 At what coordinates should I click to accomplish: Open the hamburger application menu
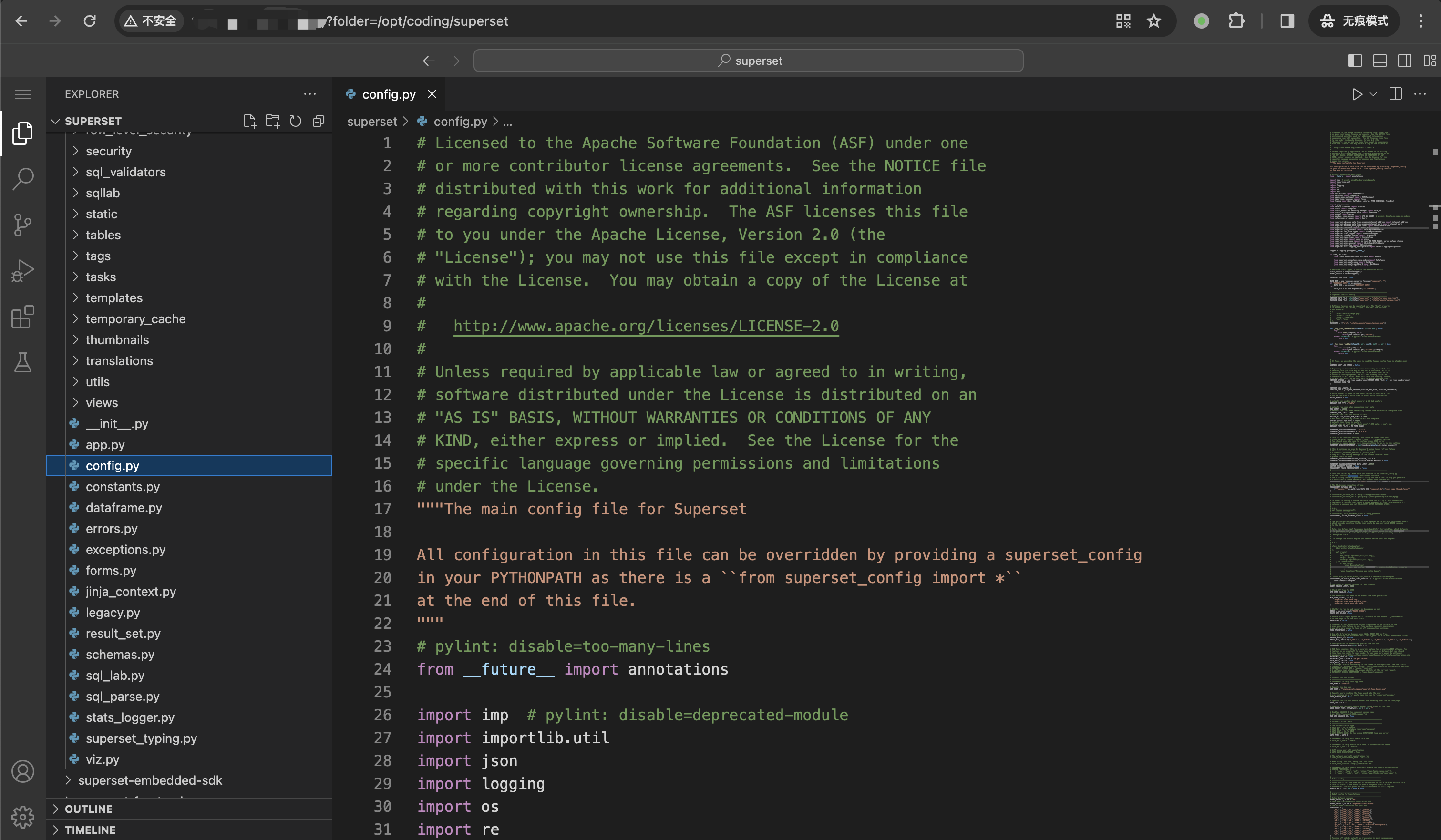coord(23,94)
